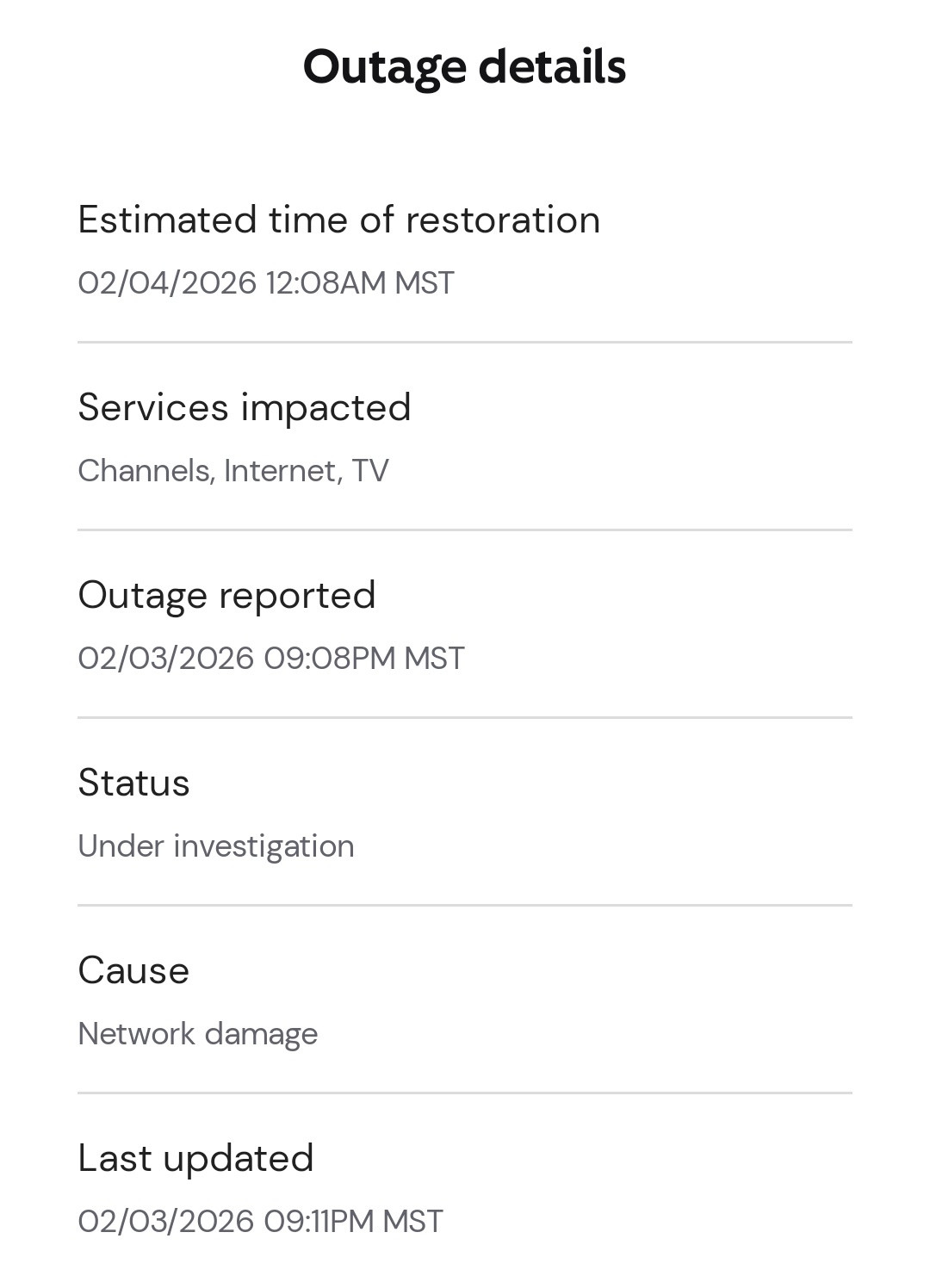
Task: Tap the word Channels in impacted services
Action: (145, 471)
